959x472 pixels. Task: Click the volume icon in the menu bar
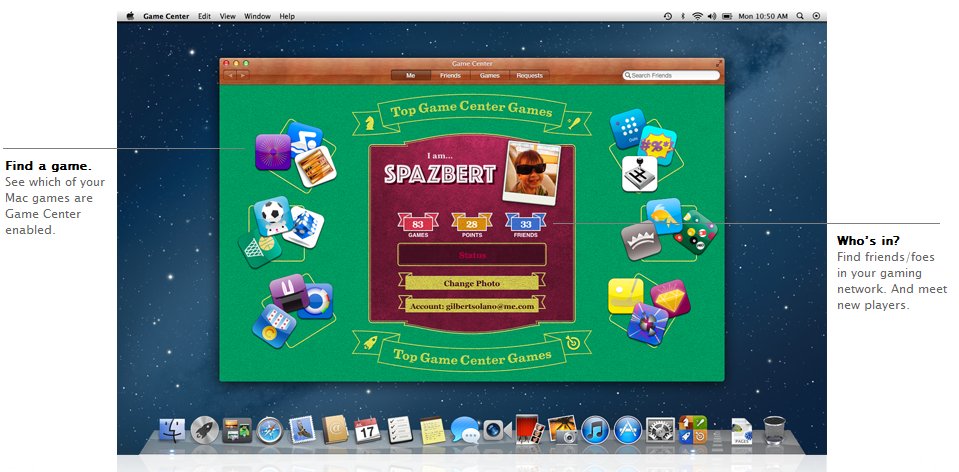point(712,17)
